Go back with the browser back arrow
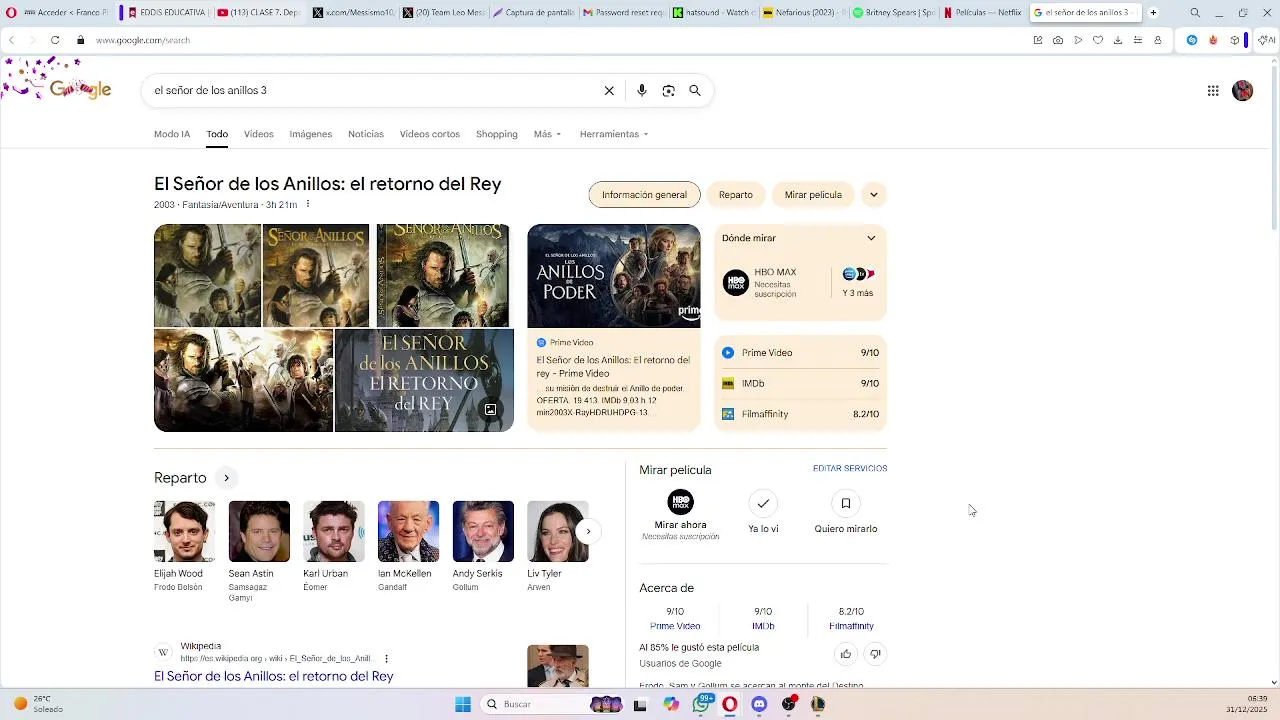 coord(11,40)
